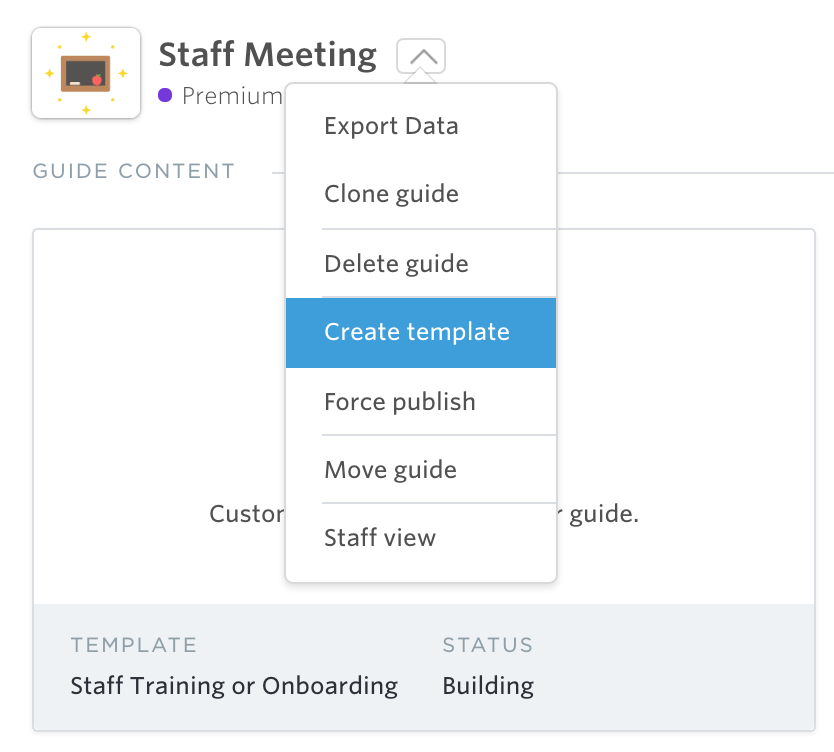
Task: Click the "Staff Meeting" title
Action: [x=267, y=55]
